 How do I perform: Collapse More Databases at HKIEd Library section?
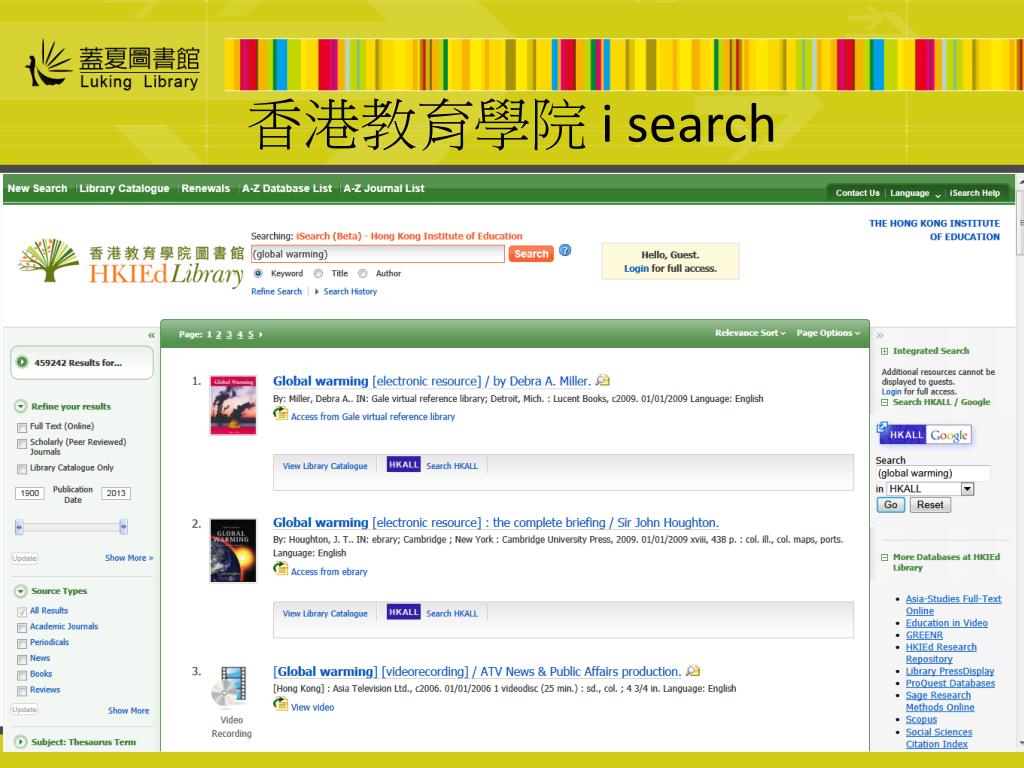884,557
